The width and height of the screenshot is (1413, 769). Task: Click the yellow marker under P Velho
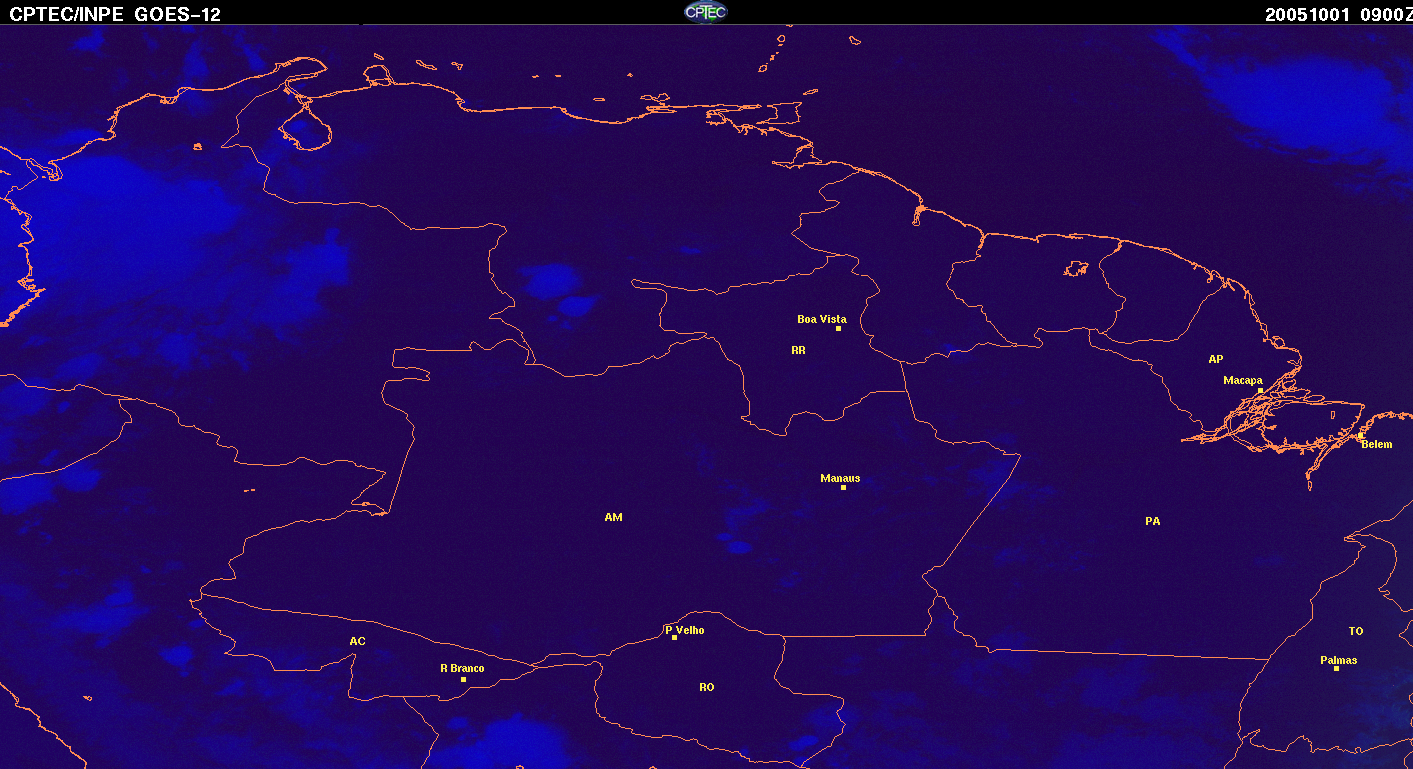(674, 637)
